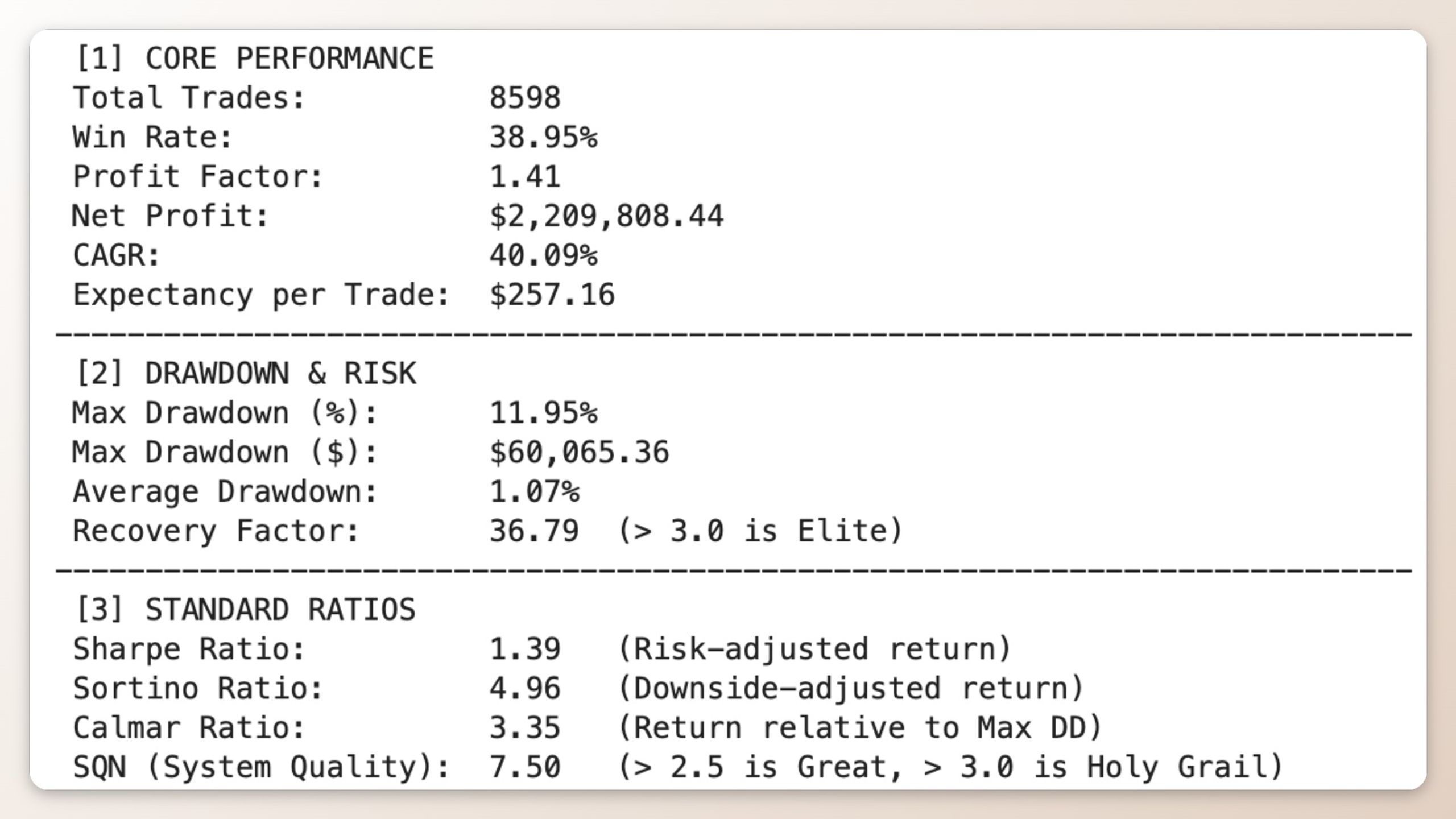Click the CORE PERFORMANCE section heading
This screenshot has width=1456, height=819.
click(254, 59)
